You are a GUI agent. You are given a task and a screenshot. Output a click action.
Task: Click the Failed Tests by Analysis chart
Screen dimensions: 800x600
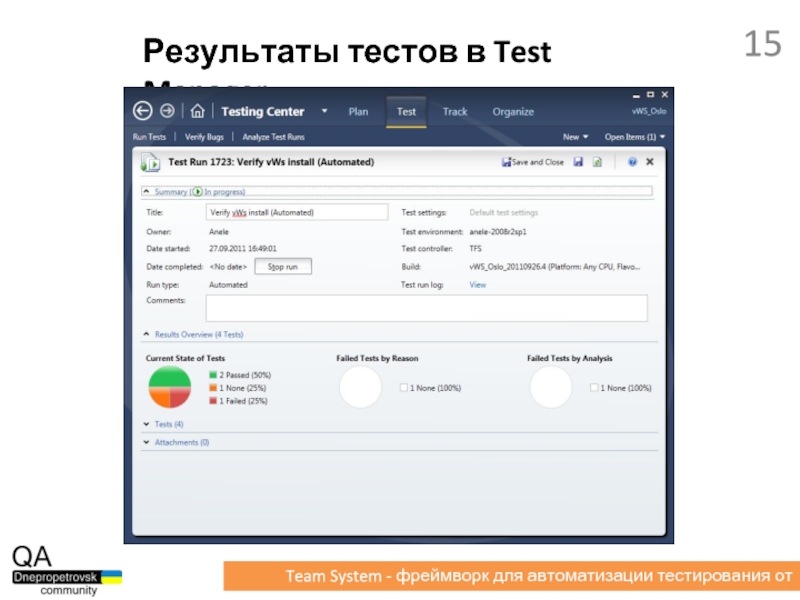pyautogui.click(x=551, y=387)
